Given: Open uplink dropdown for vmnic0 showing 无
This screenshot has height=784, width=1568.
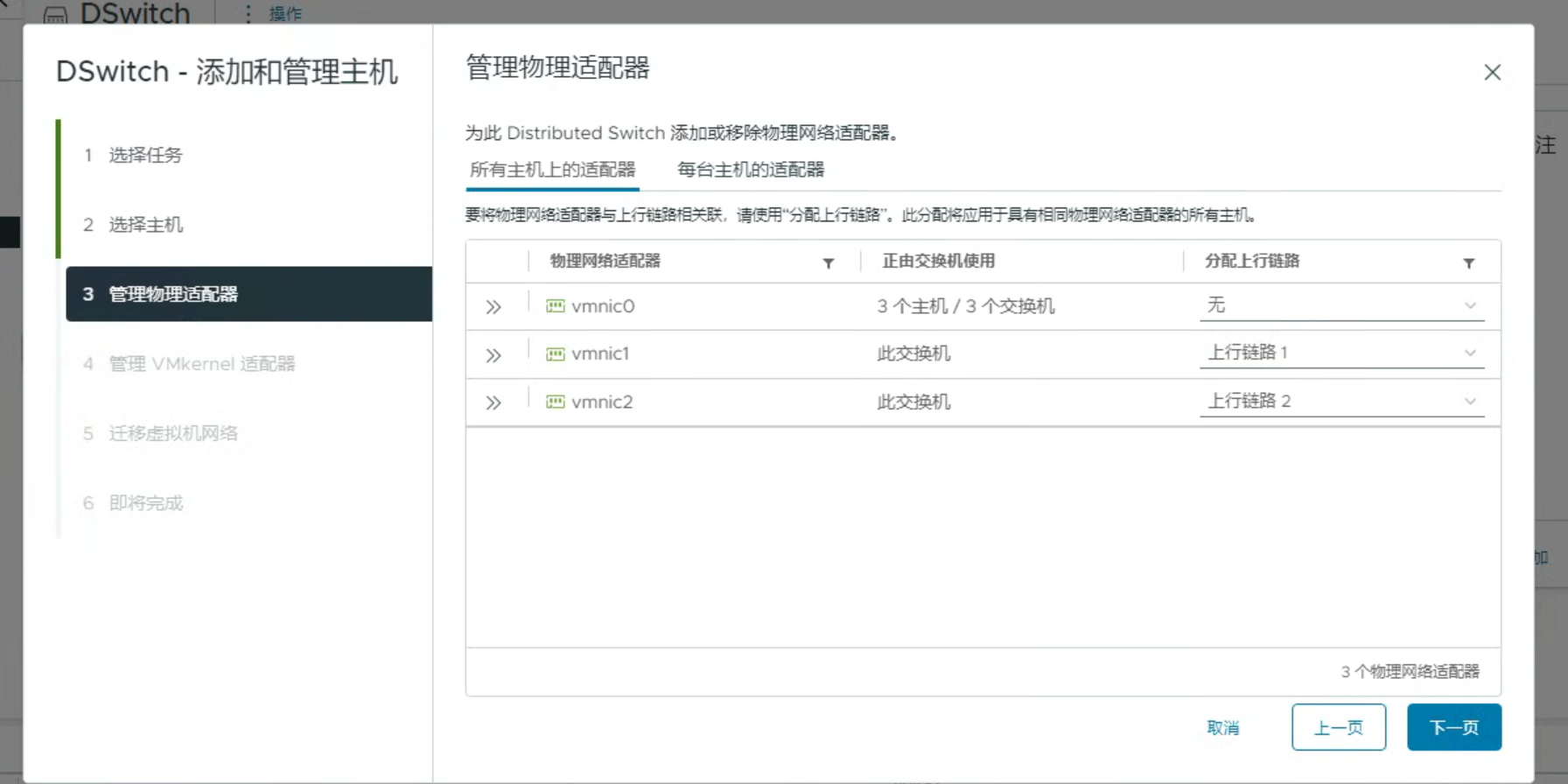Looking at the screenshot, I should coord(1341,305).
